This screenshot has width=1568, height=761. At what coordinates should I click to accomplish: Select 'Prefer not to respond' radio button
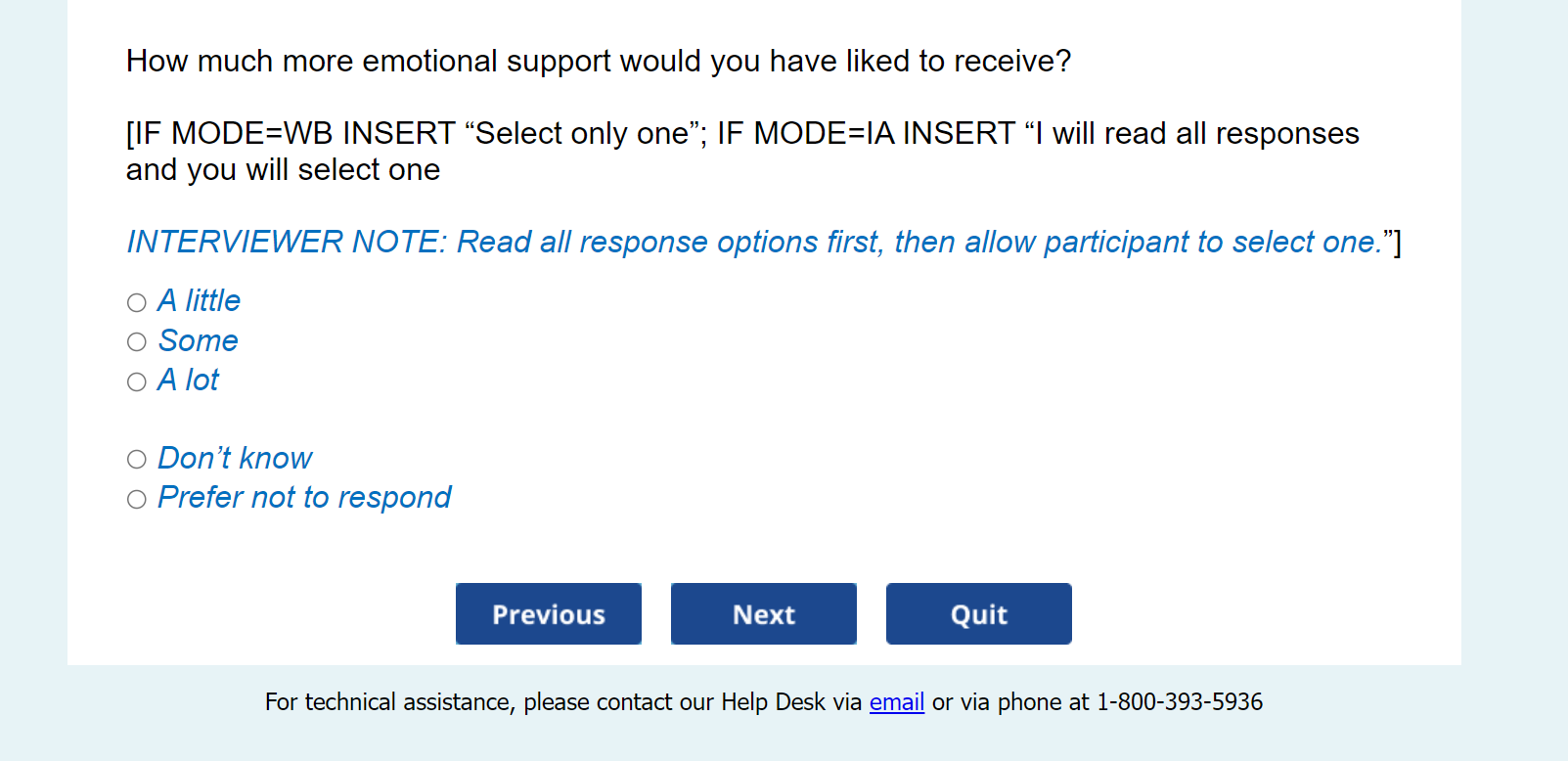pos(137,500)
